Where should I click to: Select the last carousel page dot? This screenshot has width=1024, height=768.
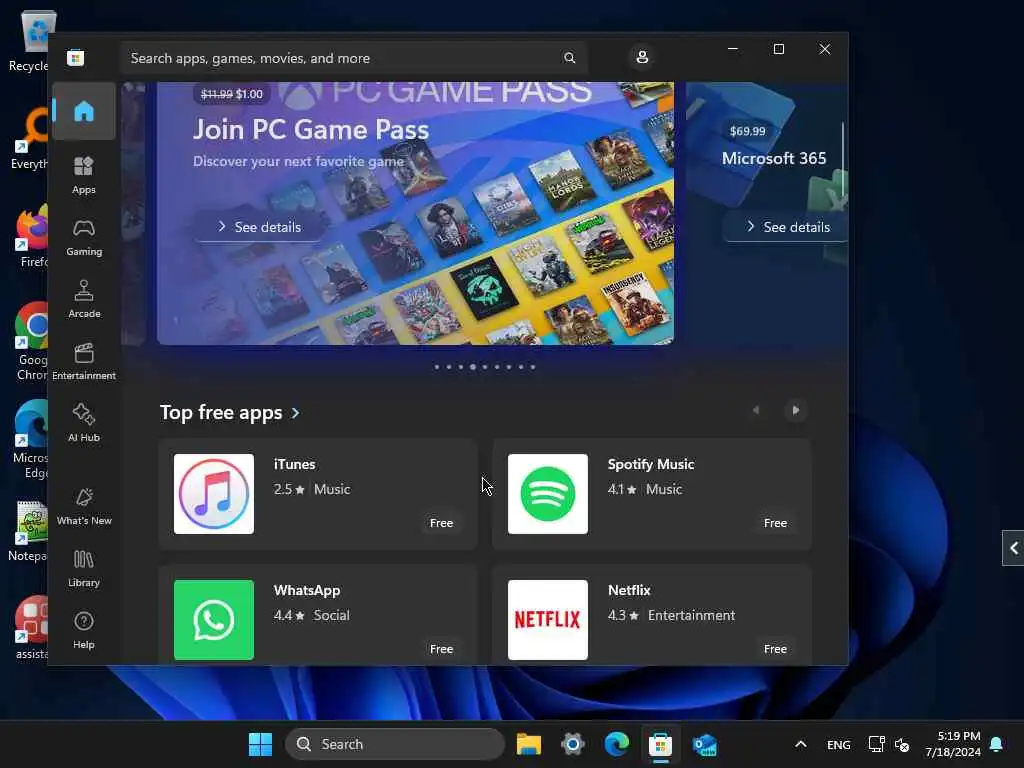tap(533, 367)
